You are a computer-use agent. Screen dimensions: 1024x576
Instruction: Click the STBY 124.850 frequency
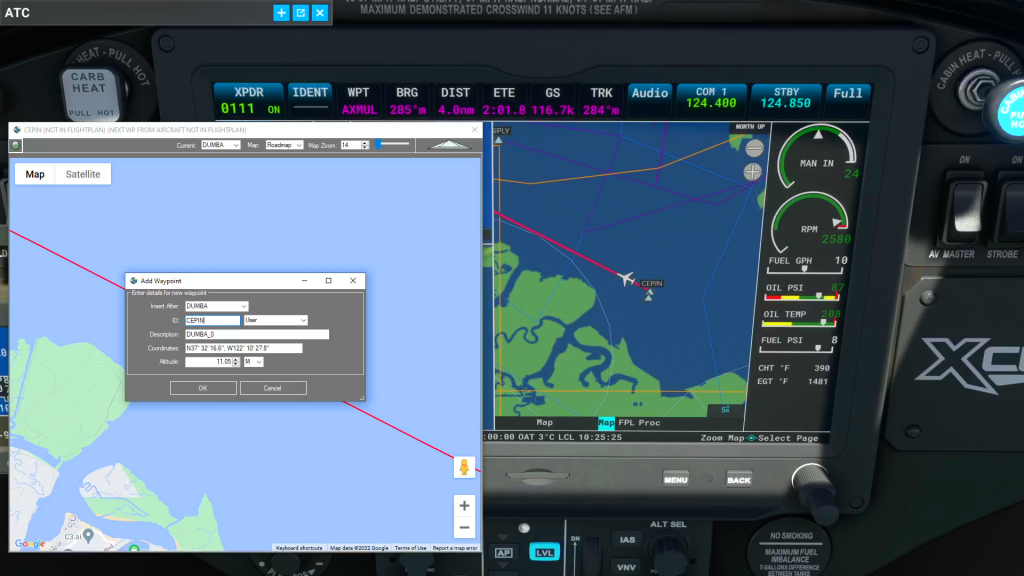tap(786, 98)
